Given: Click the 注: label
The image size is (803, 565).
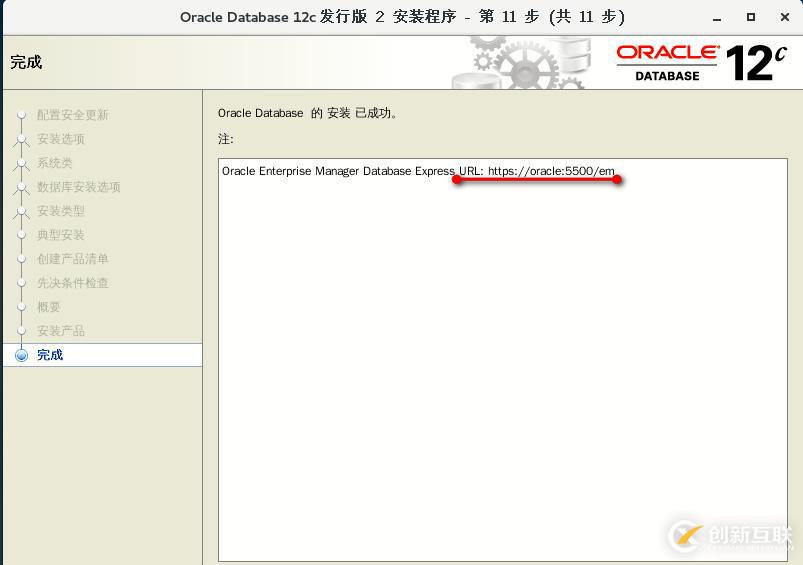Looking at the screenshot, I should (225, 139).
